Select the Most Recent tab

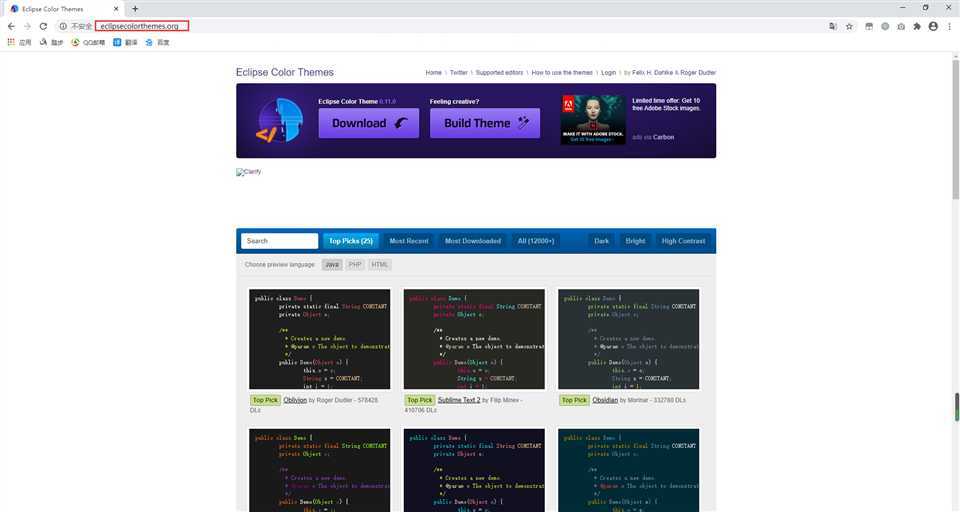point(409,241)
